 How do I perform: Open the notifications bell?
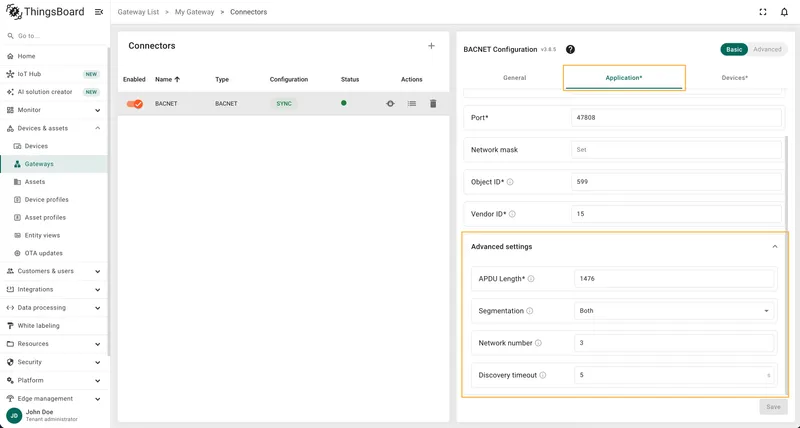pyautogui.click(x=784, y=12)
